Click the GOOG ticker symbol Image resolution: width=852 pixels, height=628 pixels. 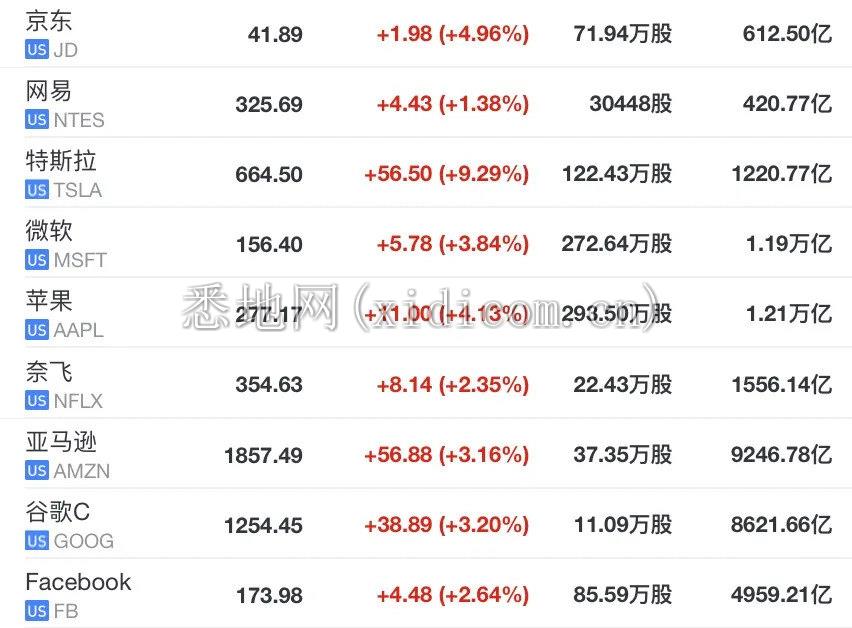[x=84, y=541]
